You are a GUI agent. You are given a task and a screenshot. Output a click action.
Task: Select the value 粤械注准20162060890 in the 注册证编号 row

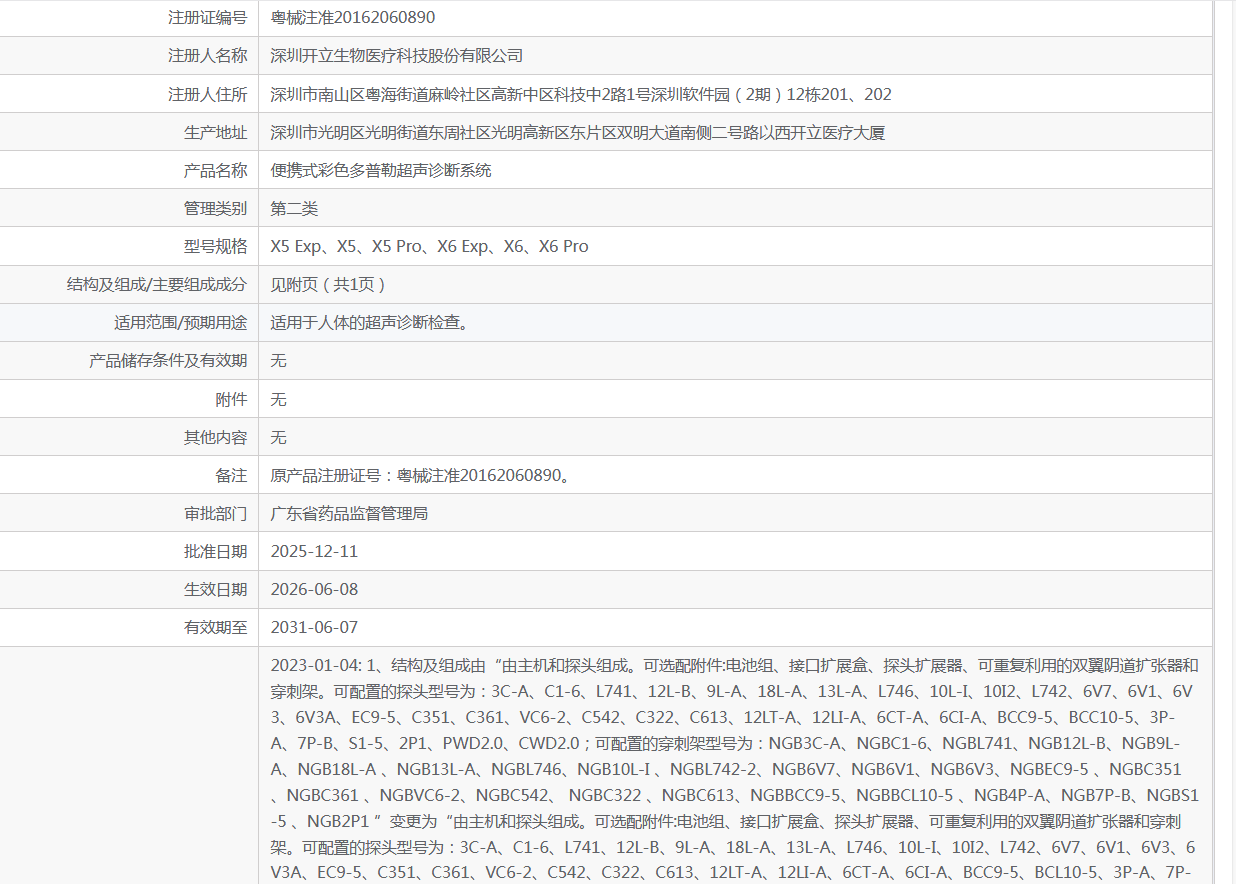[x=353, y=17]
